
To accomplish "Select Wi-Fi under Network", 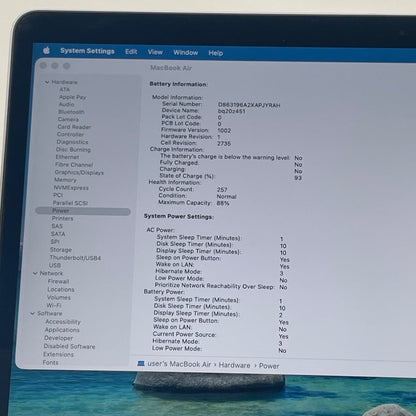I will tap(54, 305).
